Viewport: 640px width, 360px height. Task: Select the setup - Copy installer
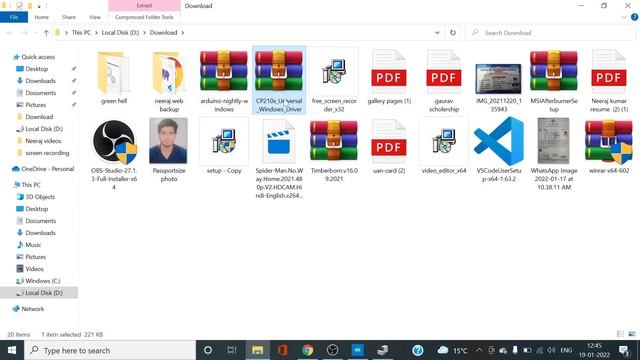(x=224, y=146)
